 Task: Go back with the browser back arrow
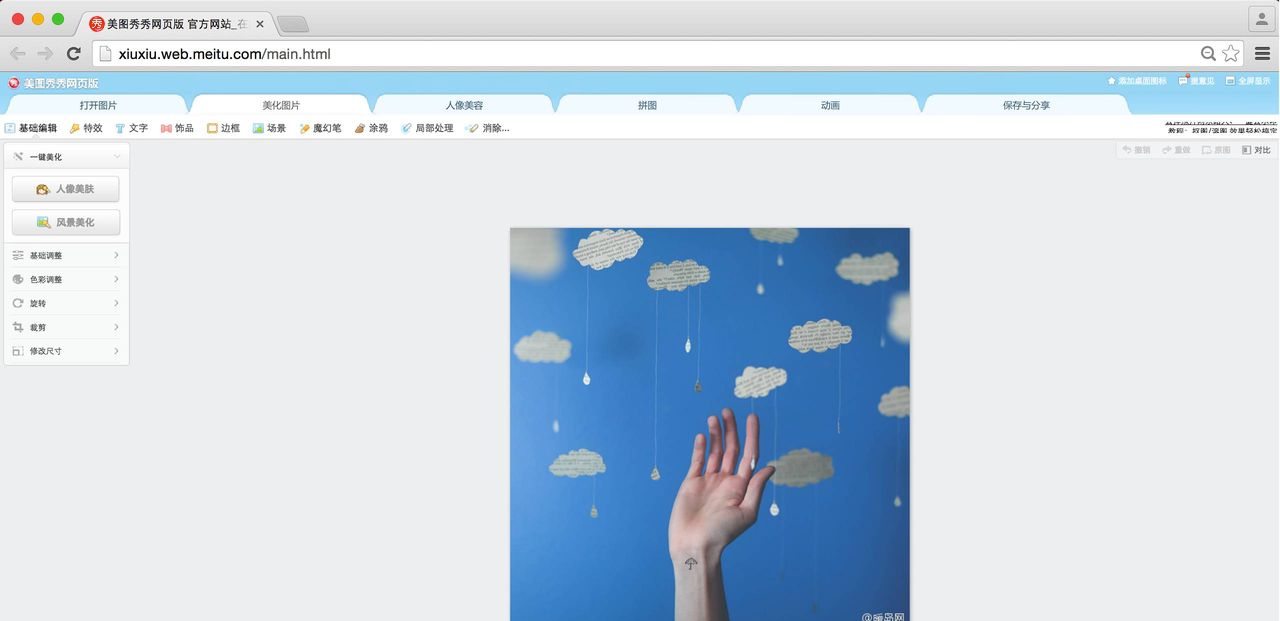click(18, 54)
